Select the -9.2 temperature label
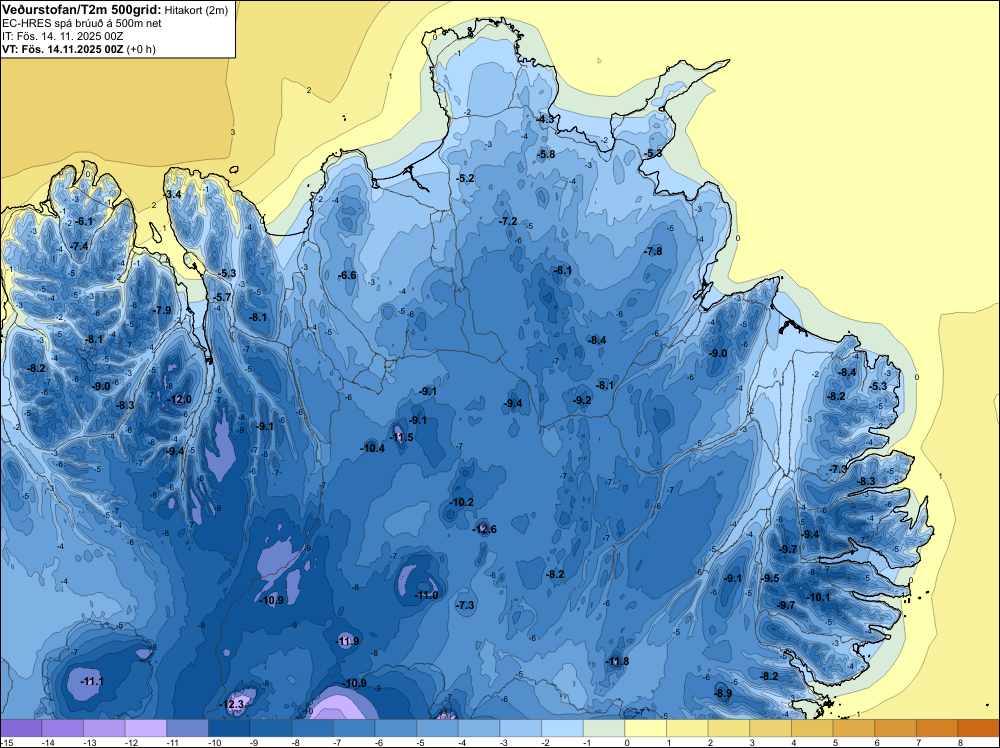Screen dimensions: 1000x748 [583, 400]
